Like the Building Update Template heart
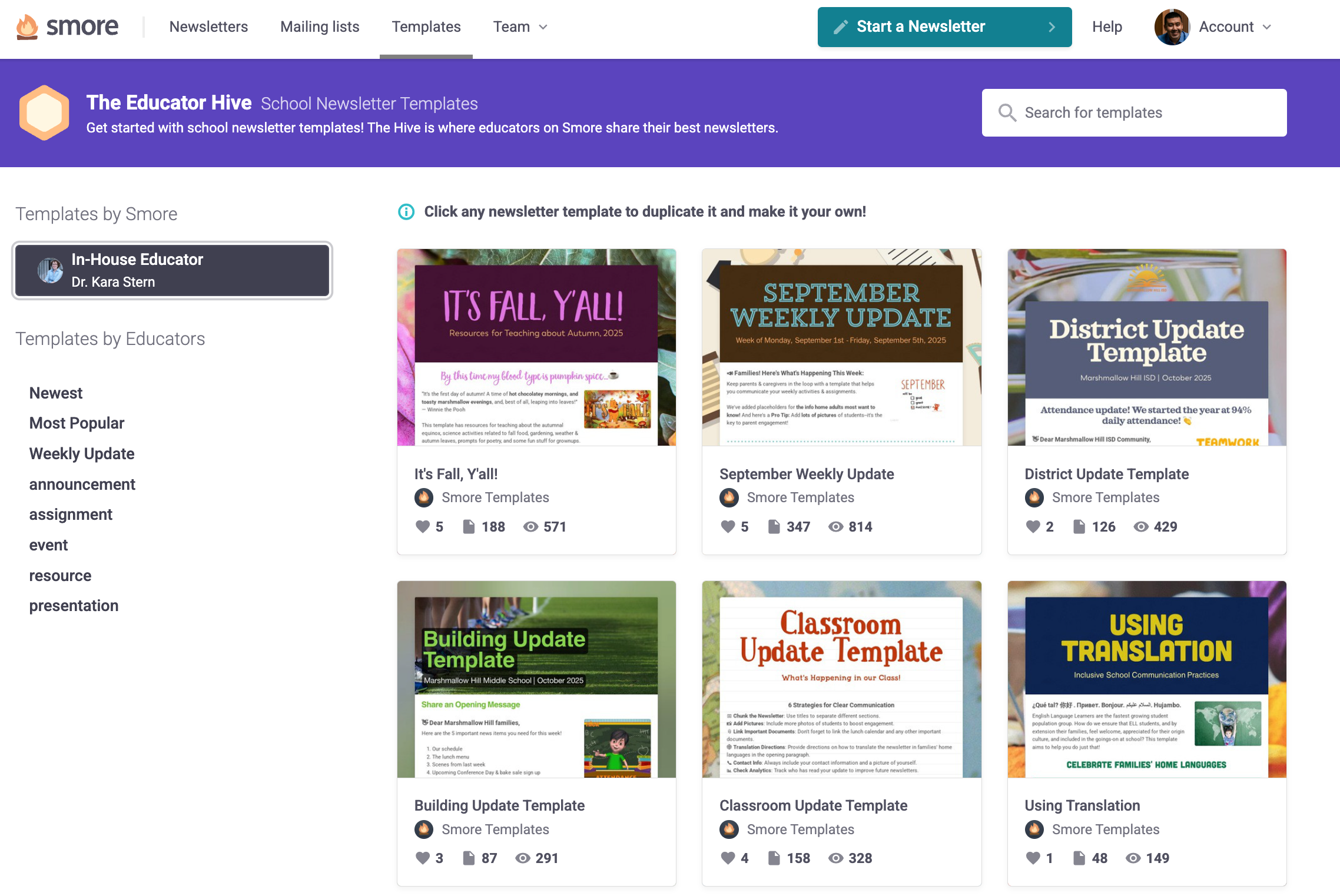This screenshot has height=896, width=1340. click(422, 858)
